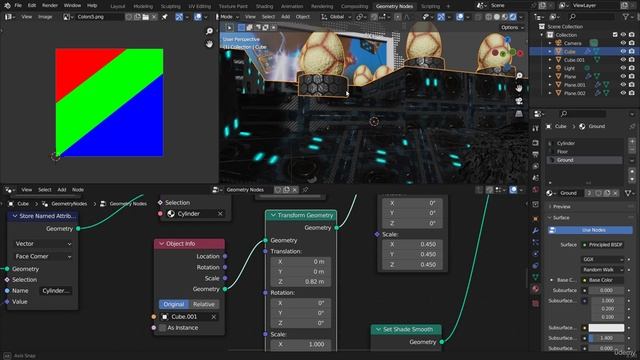Screen dimensions: 640x360
Task: Open World properties tab
Action: pyautogui.click(x=536, y=190)
